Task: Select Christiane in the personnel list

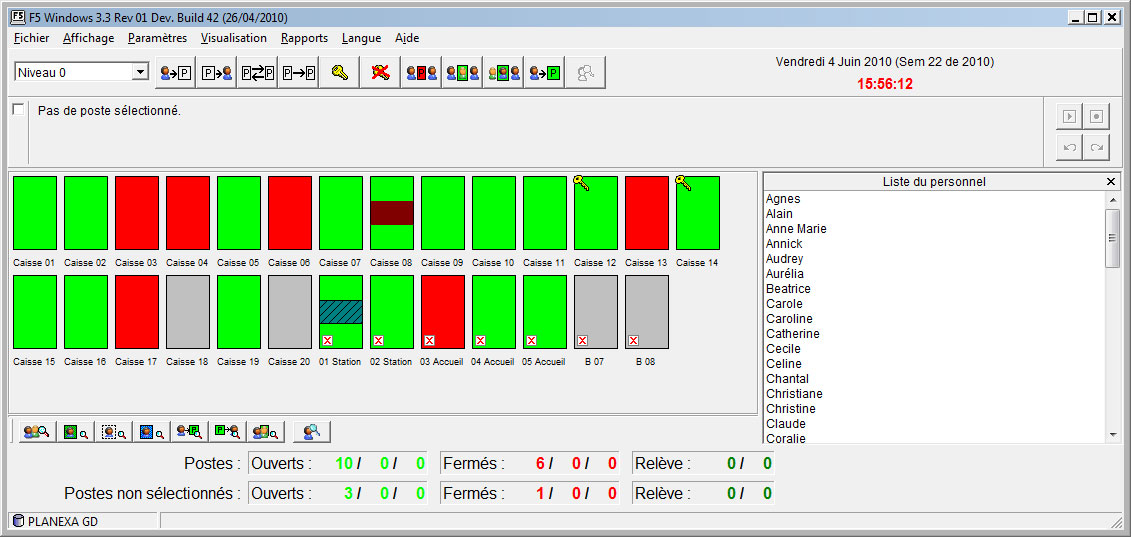Action: pos(794,393)
